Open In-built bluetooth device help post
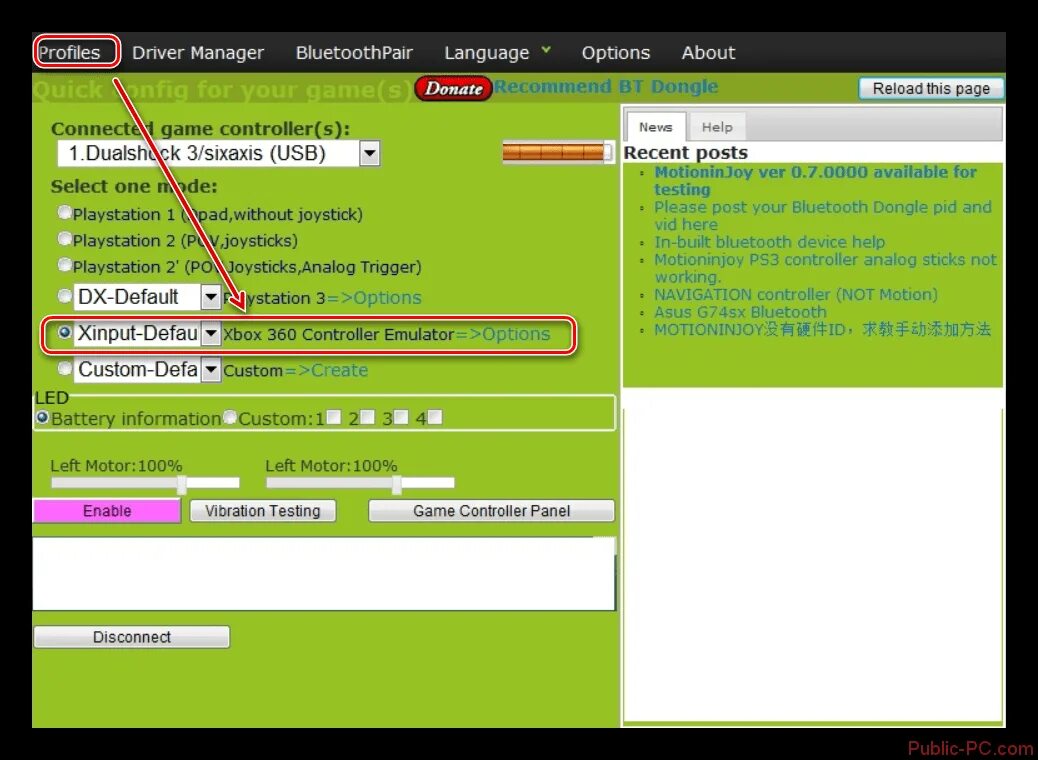Viewport: 1038px width, 760px height. point(769,242)
